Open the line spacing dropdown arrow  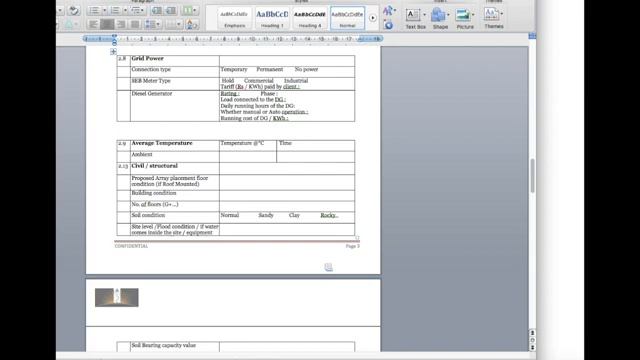(158, 24)
